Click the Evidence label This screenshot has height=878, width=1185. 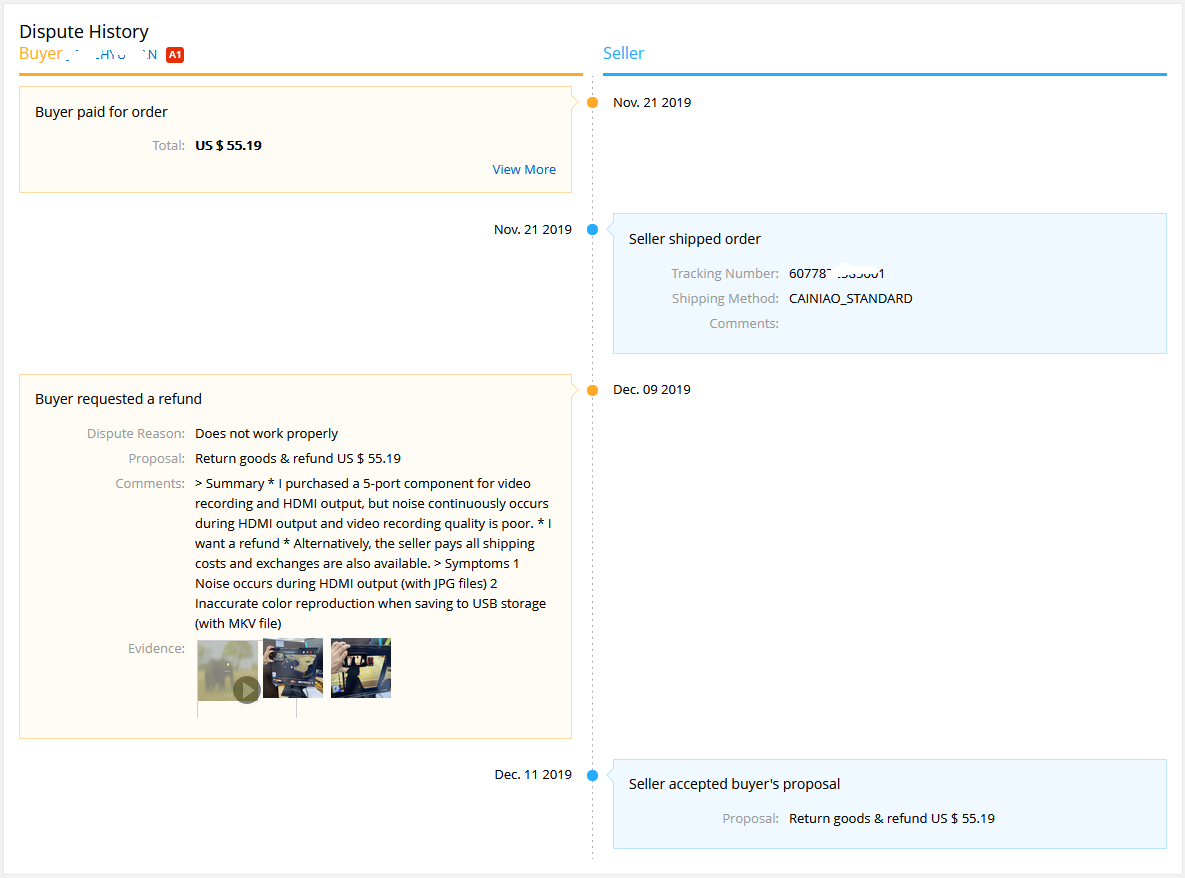click(x=156, y=648)
